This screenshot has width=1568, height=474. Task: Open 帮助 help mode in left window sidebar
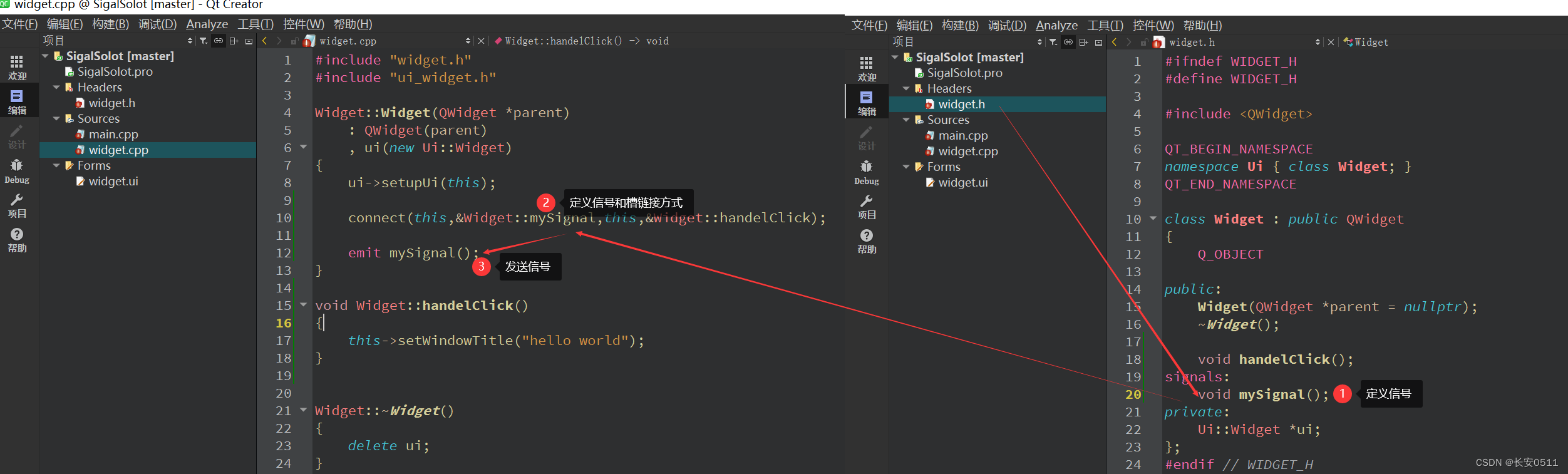(17, 240)
